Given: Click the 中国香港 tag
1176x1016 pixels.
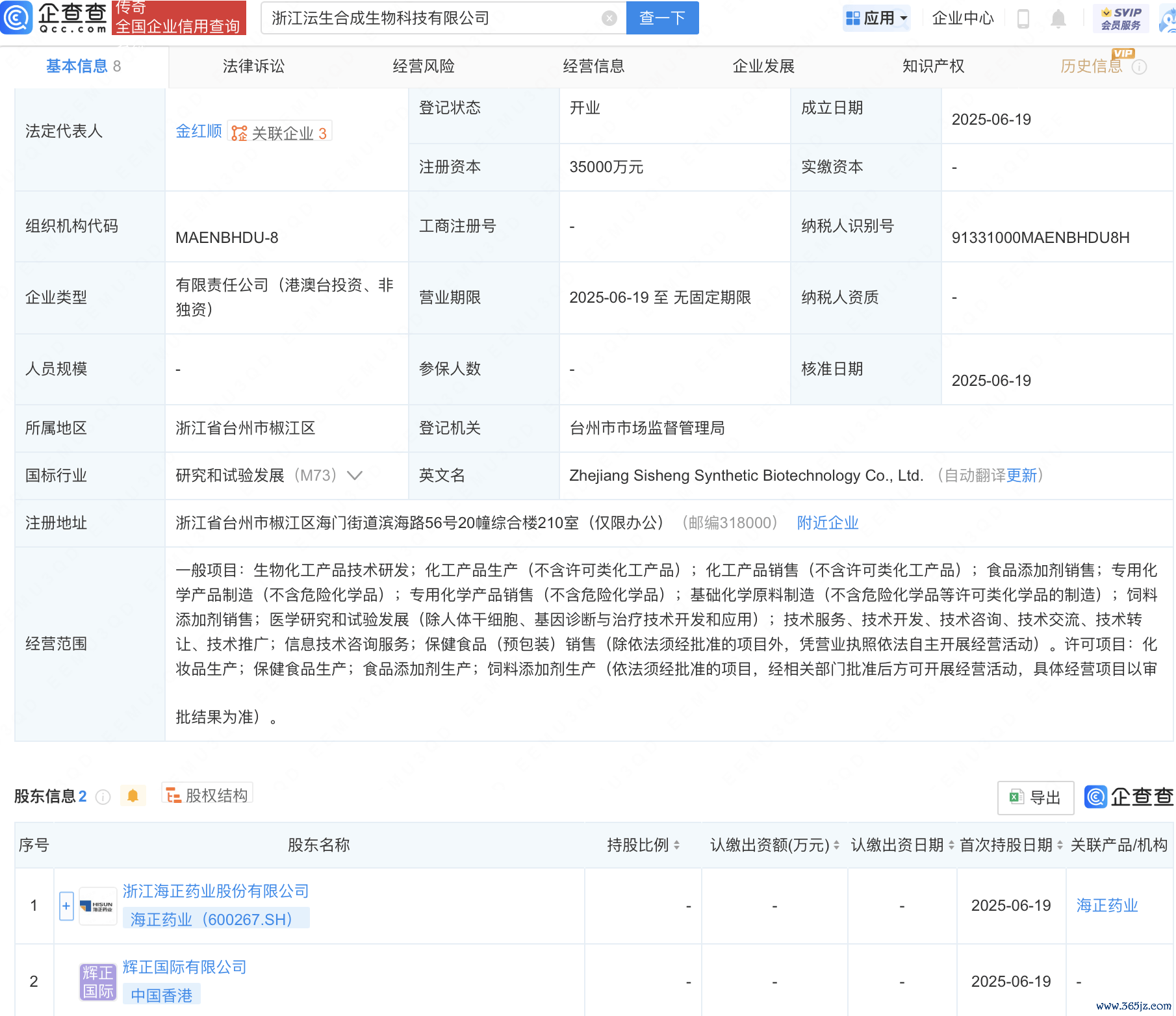Looking at the screenshot, I should (162, 995).
